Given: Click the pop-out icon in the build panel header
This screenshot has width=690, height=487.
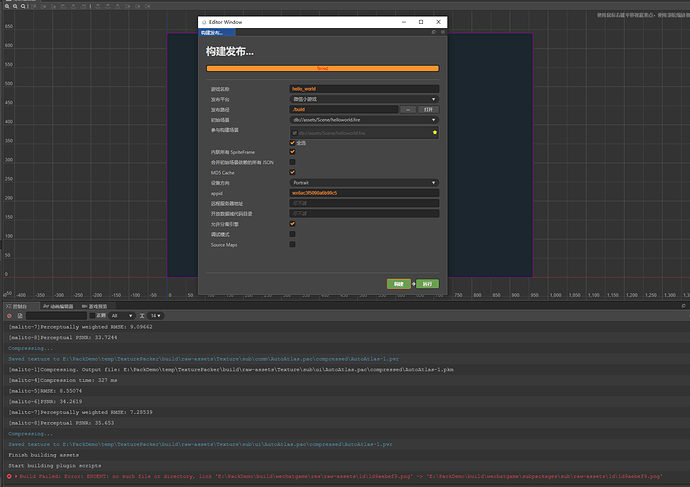Looking at the screenshot, I should click(433, 33).
